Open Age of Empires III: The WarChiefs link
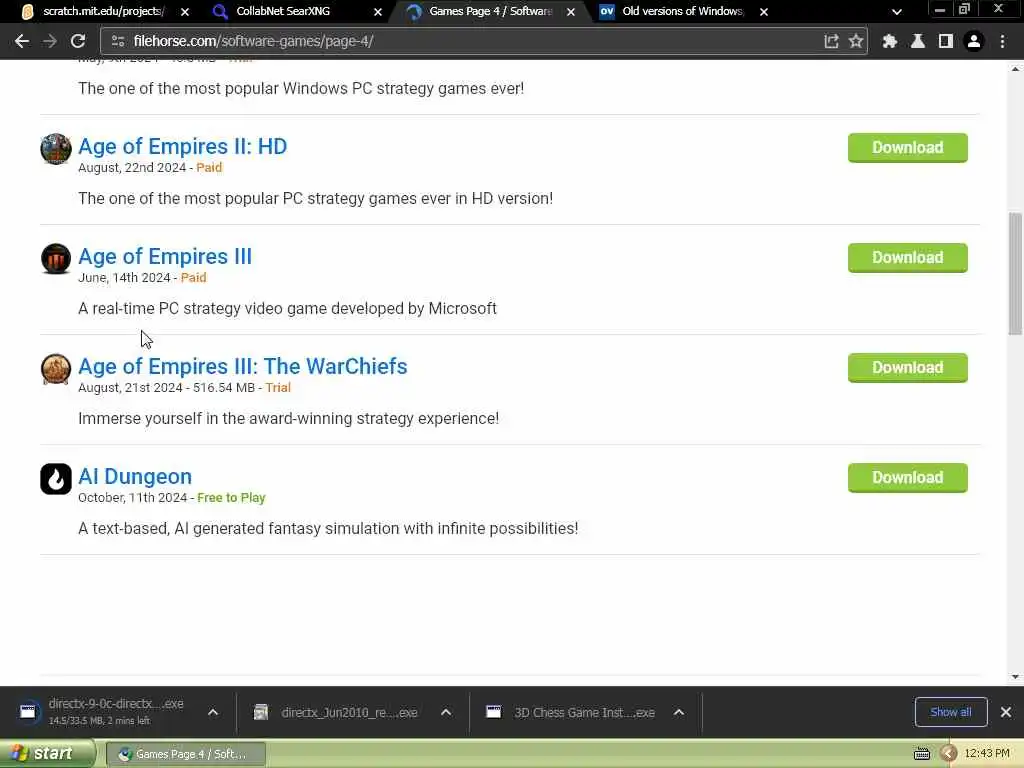Image resolution: width=1024 pixels, height=768 pixels. pos(242,366)
